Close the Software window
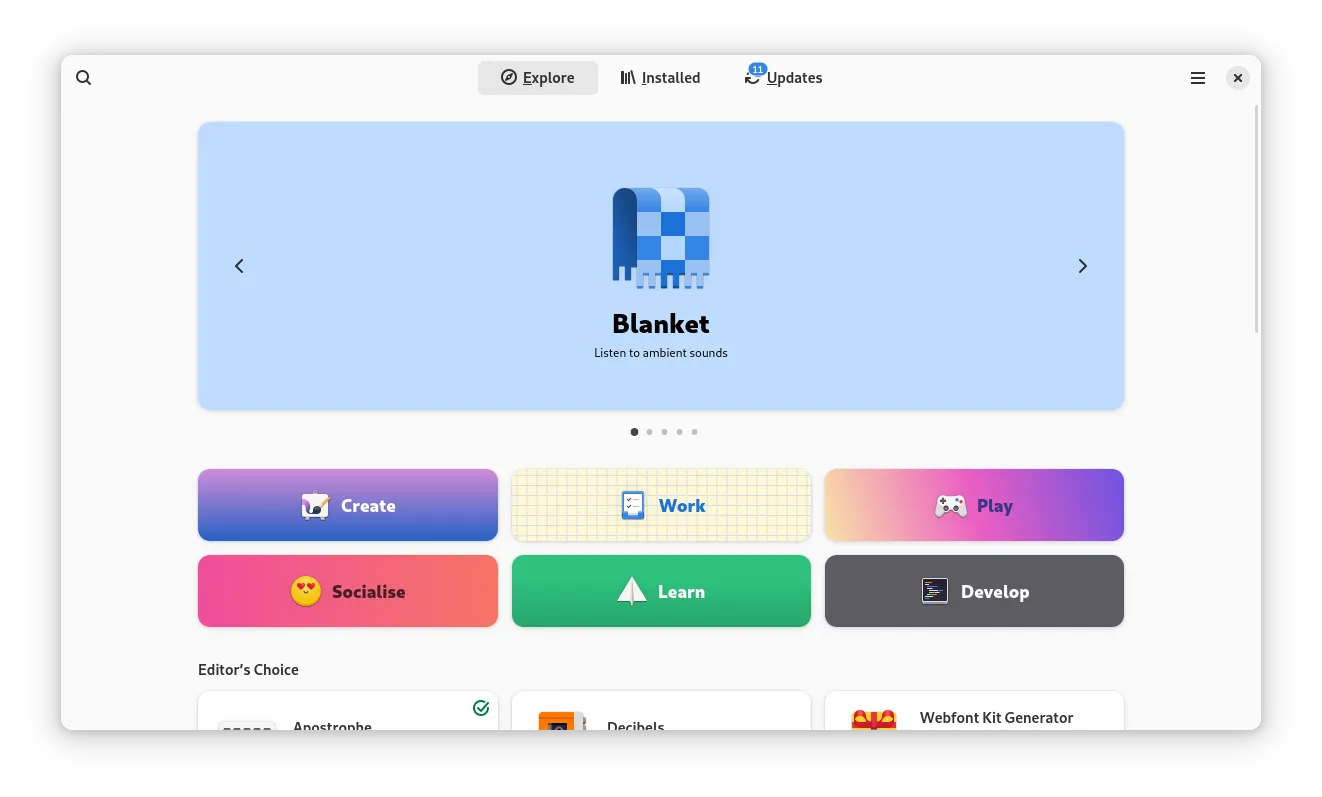The image size is (1322, 797). pos(1238,78)
